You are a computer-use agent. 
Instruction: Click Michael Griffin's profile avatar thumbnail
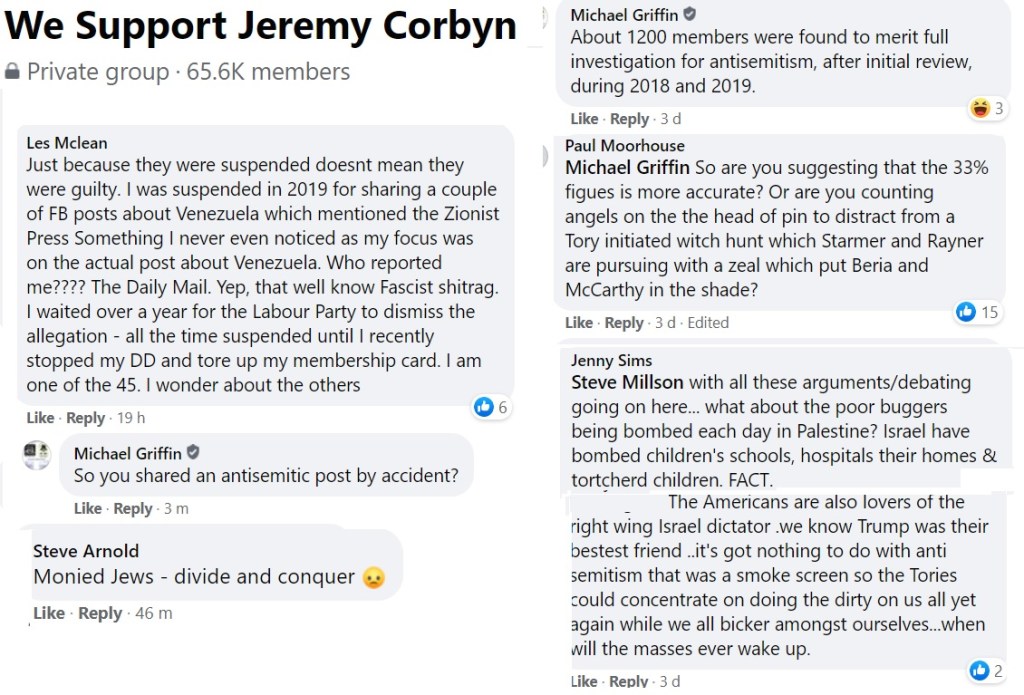[x=37, y=455]
